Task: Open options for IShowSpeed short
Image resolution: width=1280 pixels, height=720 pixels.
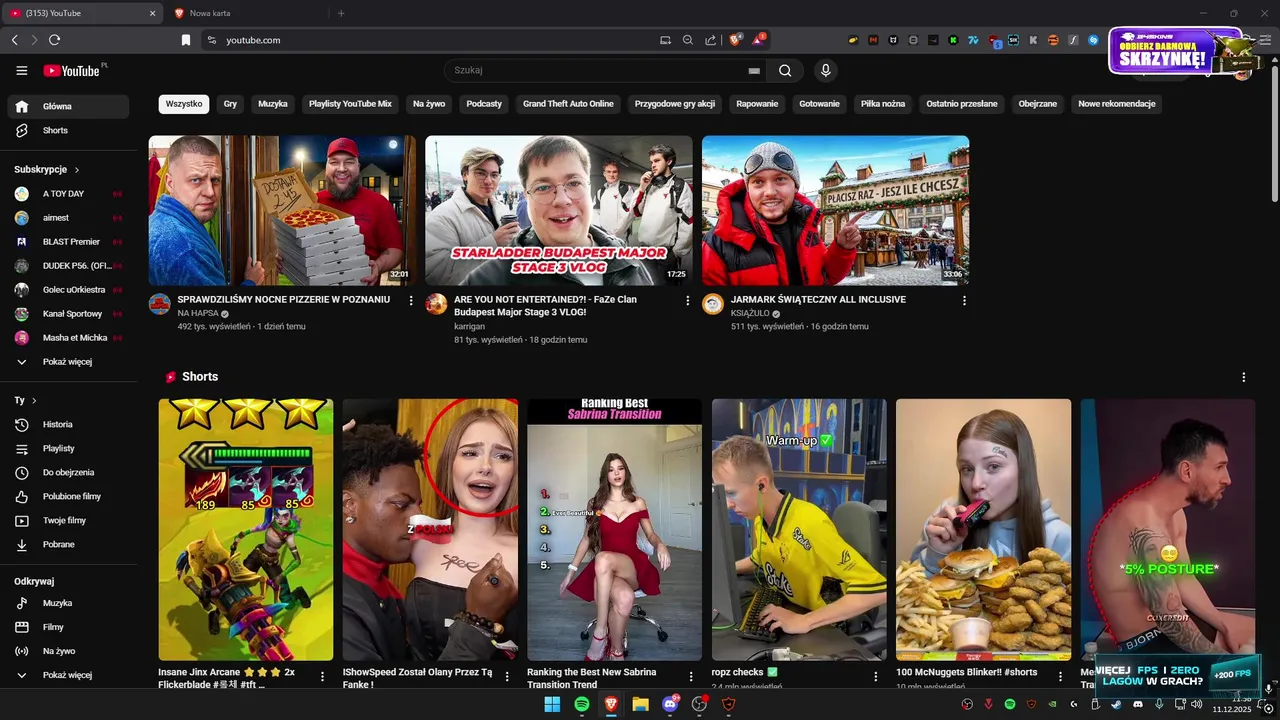Action: click(507, 677)
